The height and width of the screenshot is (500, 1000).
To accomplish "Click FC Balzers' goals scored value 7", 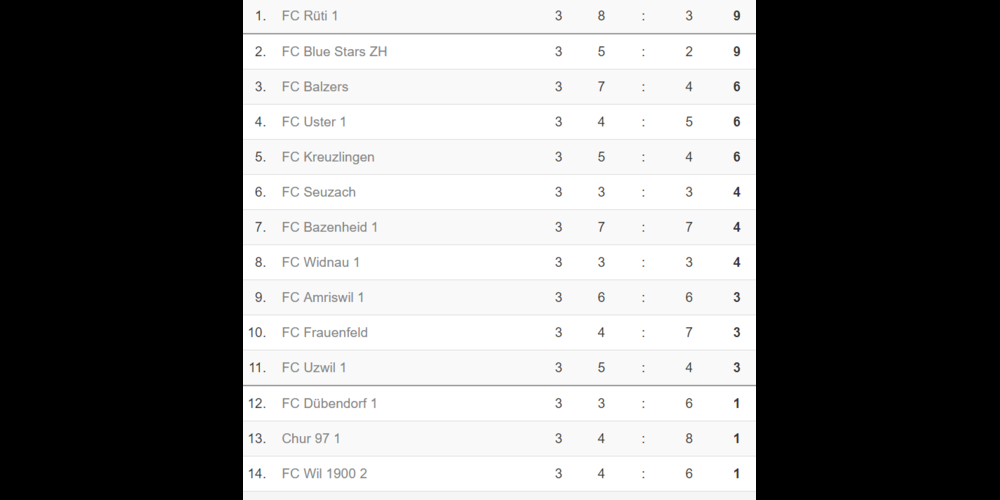I will pos(601,87).
